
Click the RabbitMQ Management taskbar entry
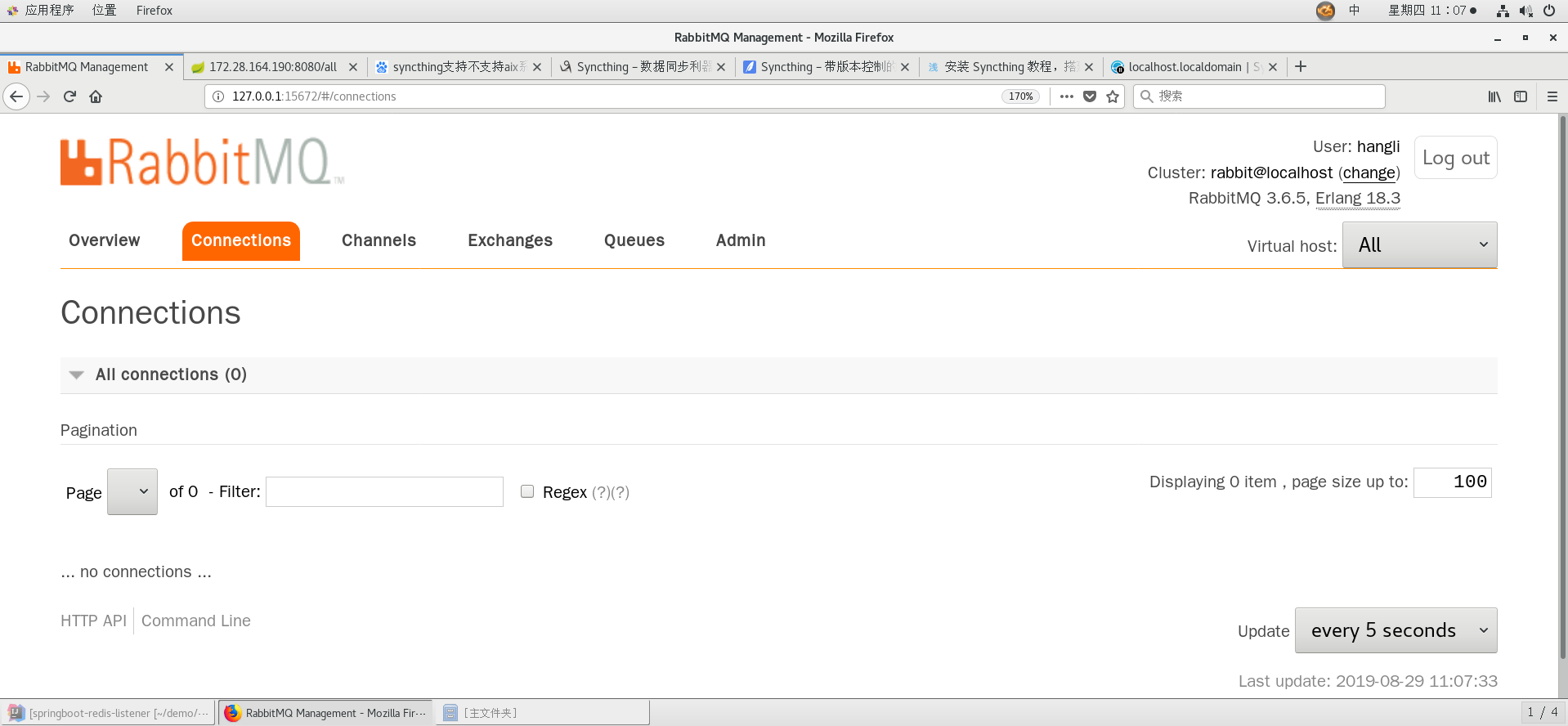325,713
